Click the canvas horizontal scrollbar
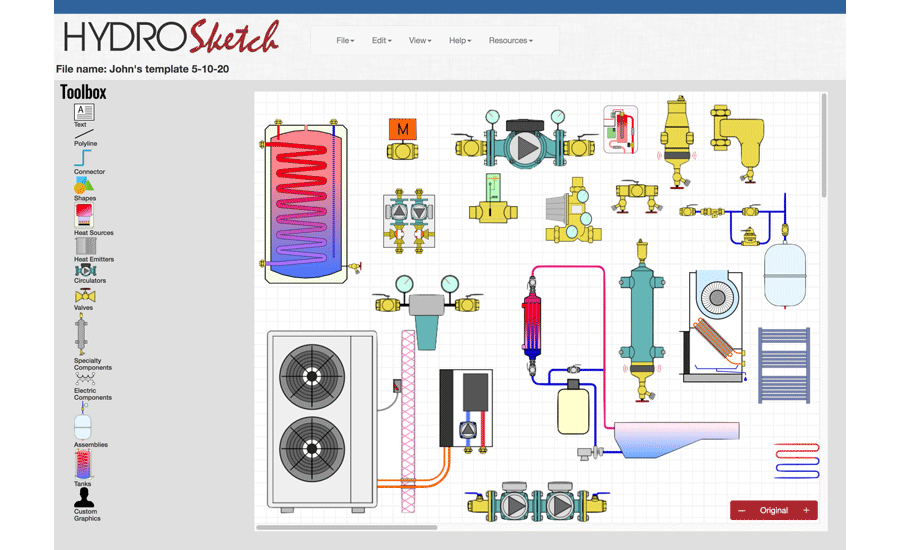The width and height of the screenshot is (900, 550). 346,527
